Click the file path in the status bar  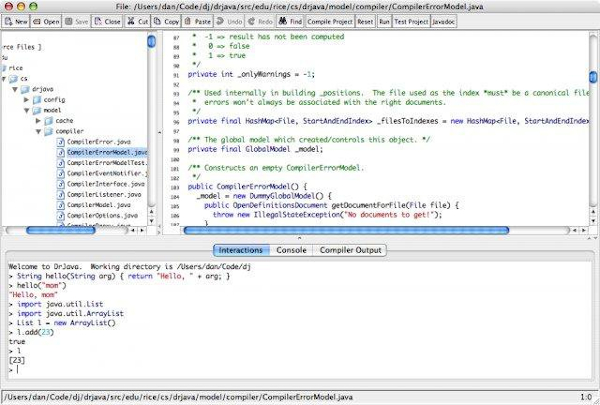coord(178,397)
